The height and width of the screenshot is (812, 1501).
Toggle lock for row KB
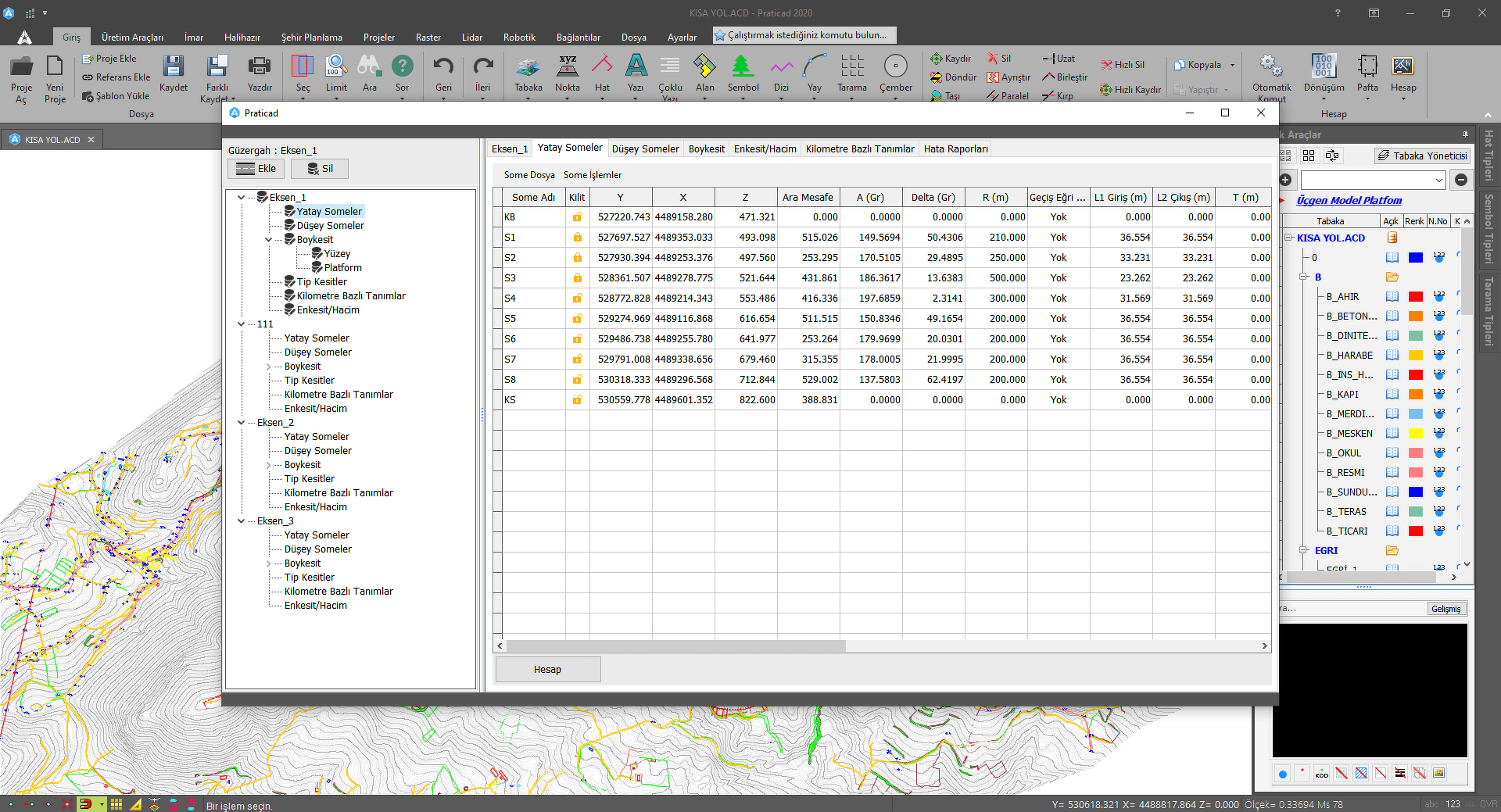click(577, 217)
